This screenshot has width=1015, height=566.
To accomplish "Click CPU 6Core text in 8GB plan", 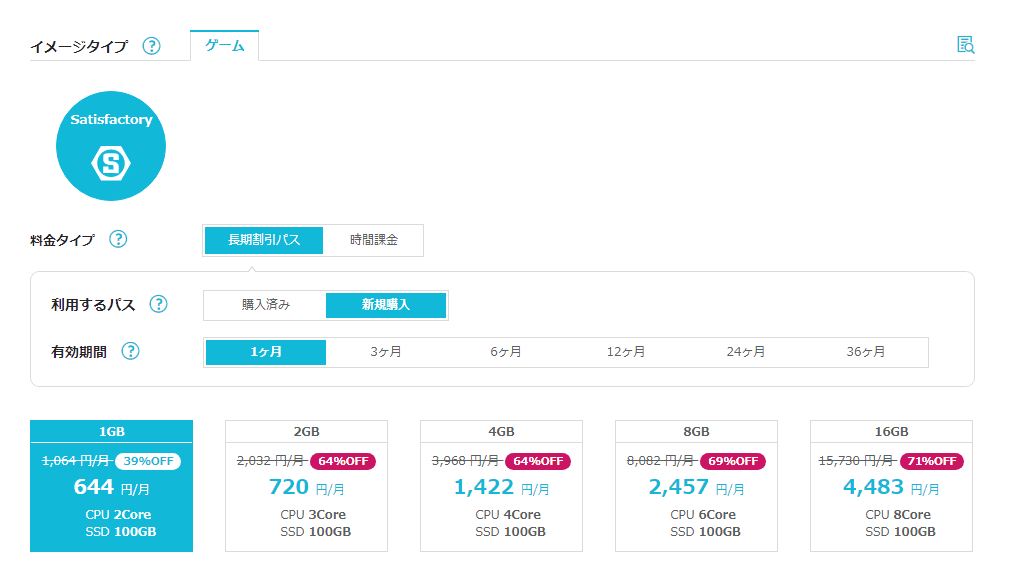I will tap(703, 515).
